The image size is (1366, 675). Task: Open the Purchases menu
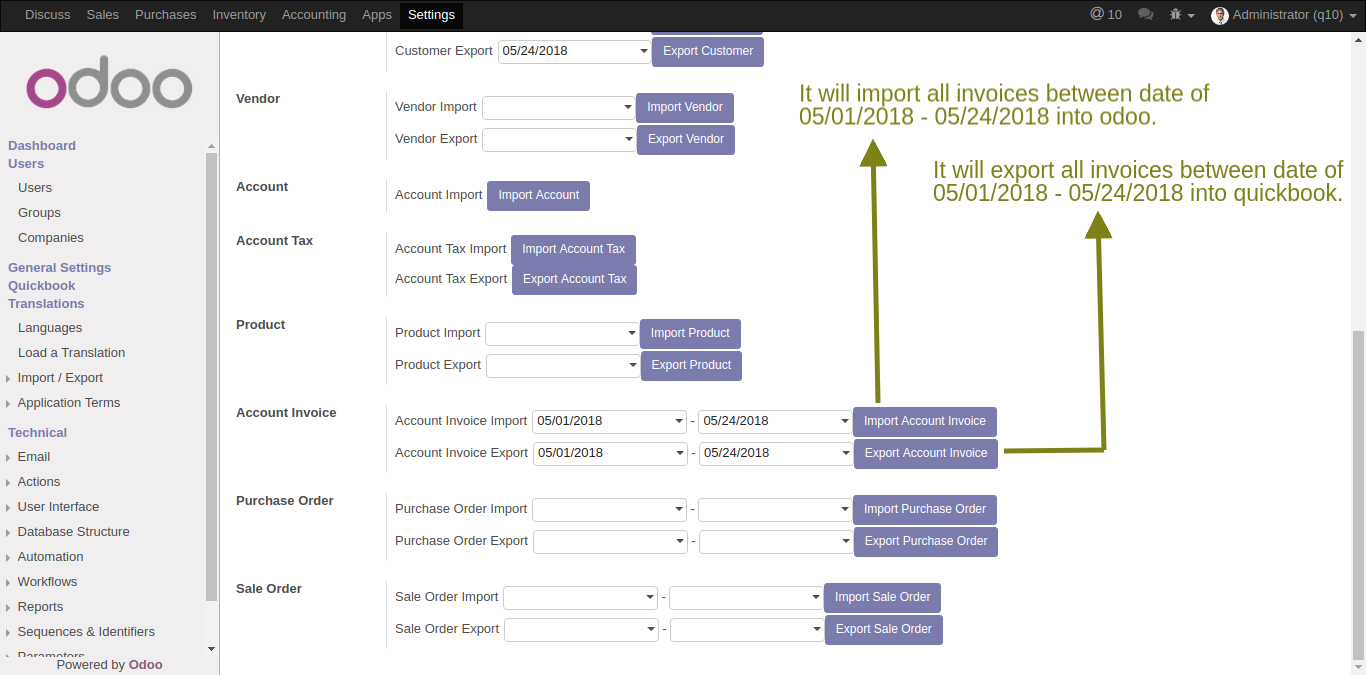166,15
